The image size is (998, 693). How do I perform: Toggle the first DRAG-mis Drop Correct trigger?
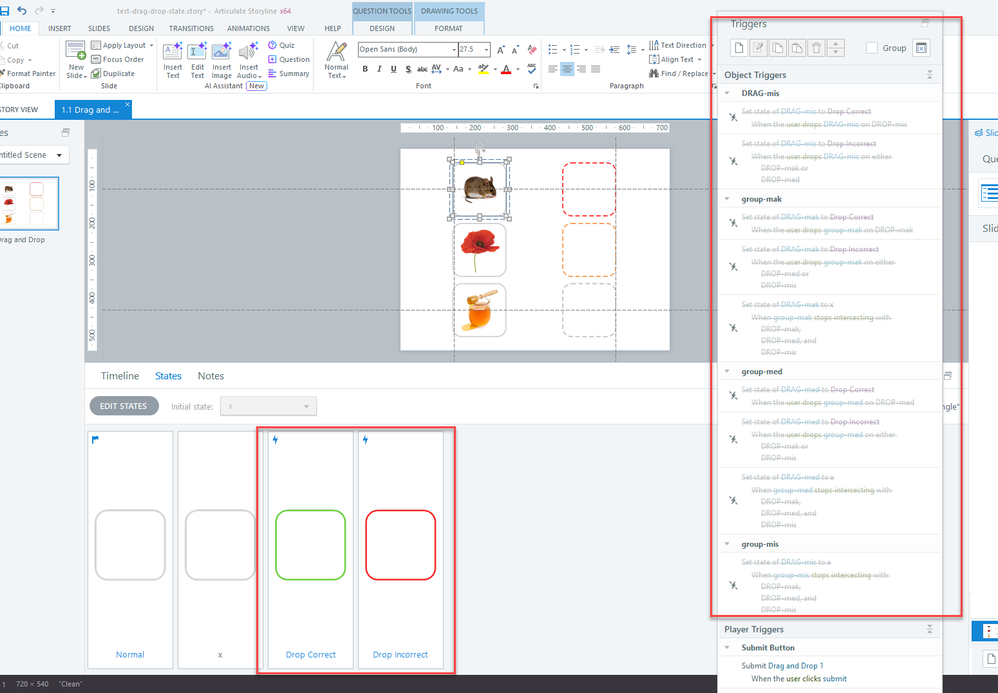[x=732, y=118]
